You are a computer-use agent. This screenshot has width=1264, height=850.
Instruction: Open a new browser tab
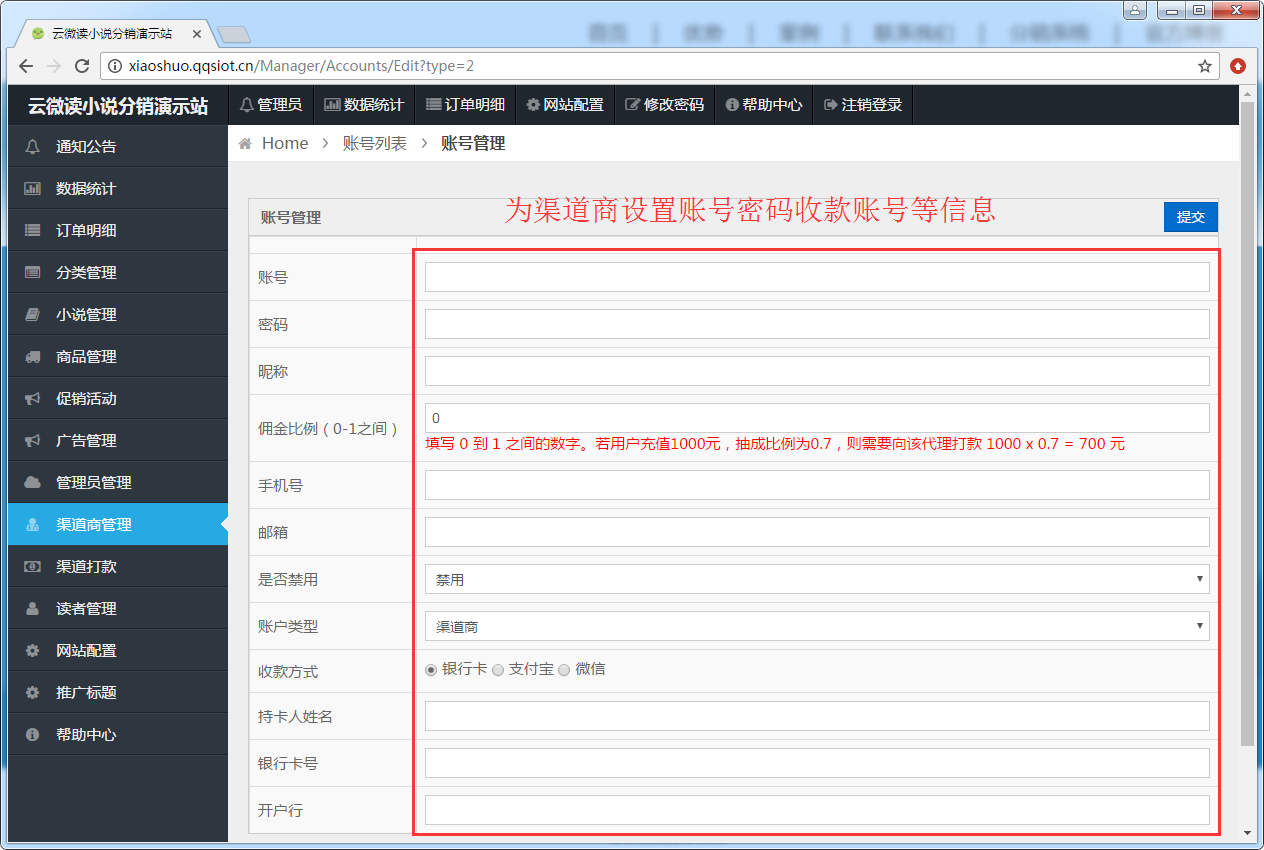click(x=233, y=35)
